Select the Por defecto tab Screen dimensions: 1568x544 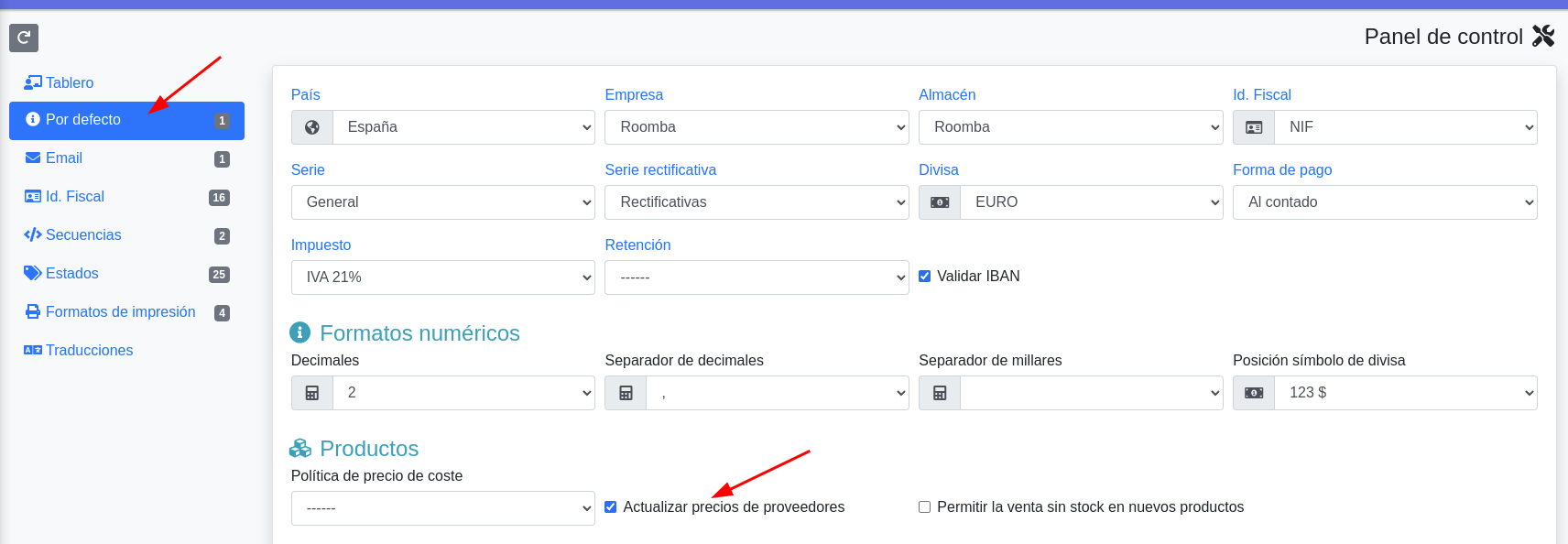point(126,120)
